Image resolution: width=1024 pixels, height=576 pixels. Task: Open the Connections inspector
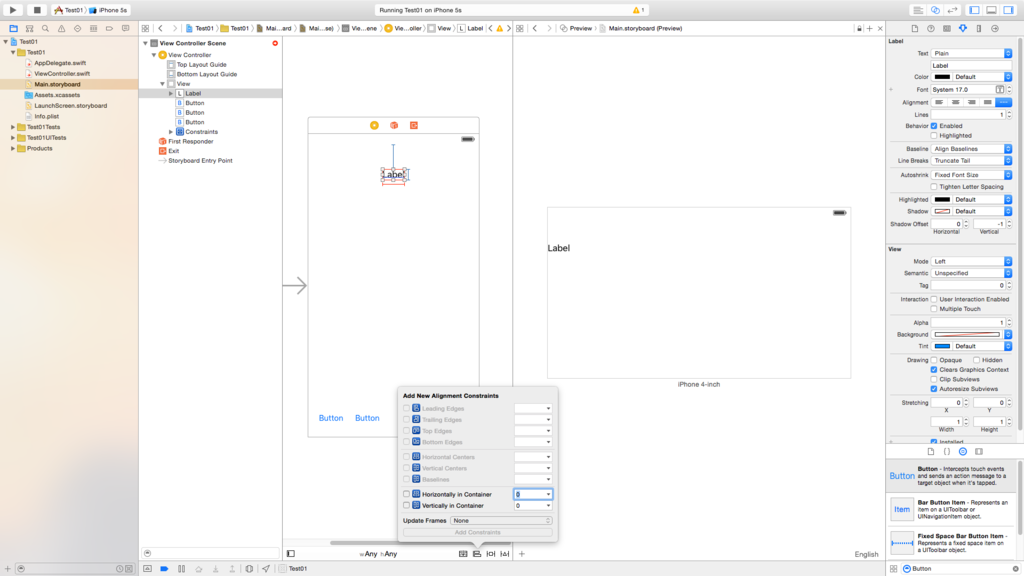tap(995, 28)
